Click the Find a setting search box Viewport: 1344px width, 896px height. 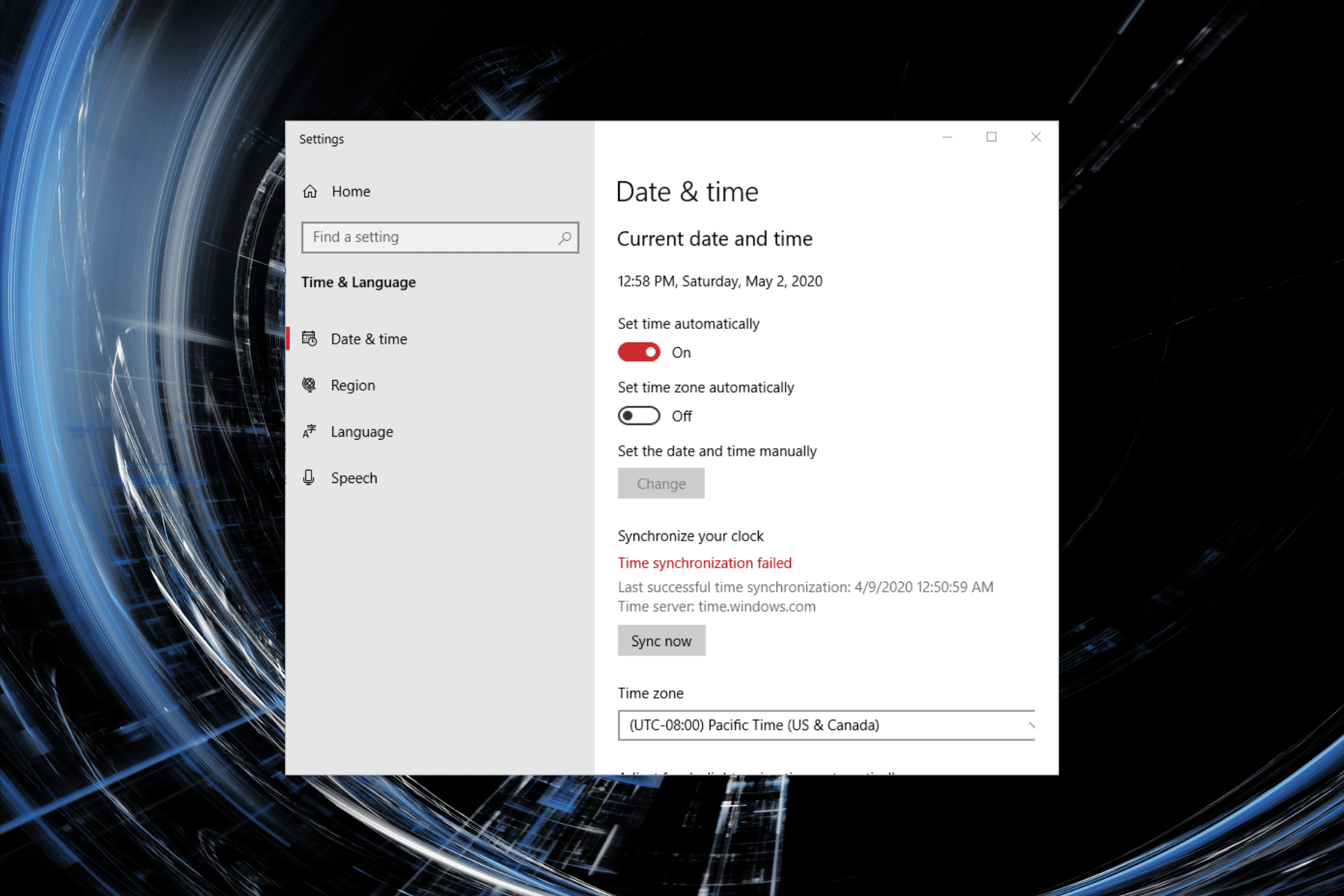pos(430,237)
